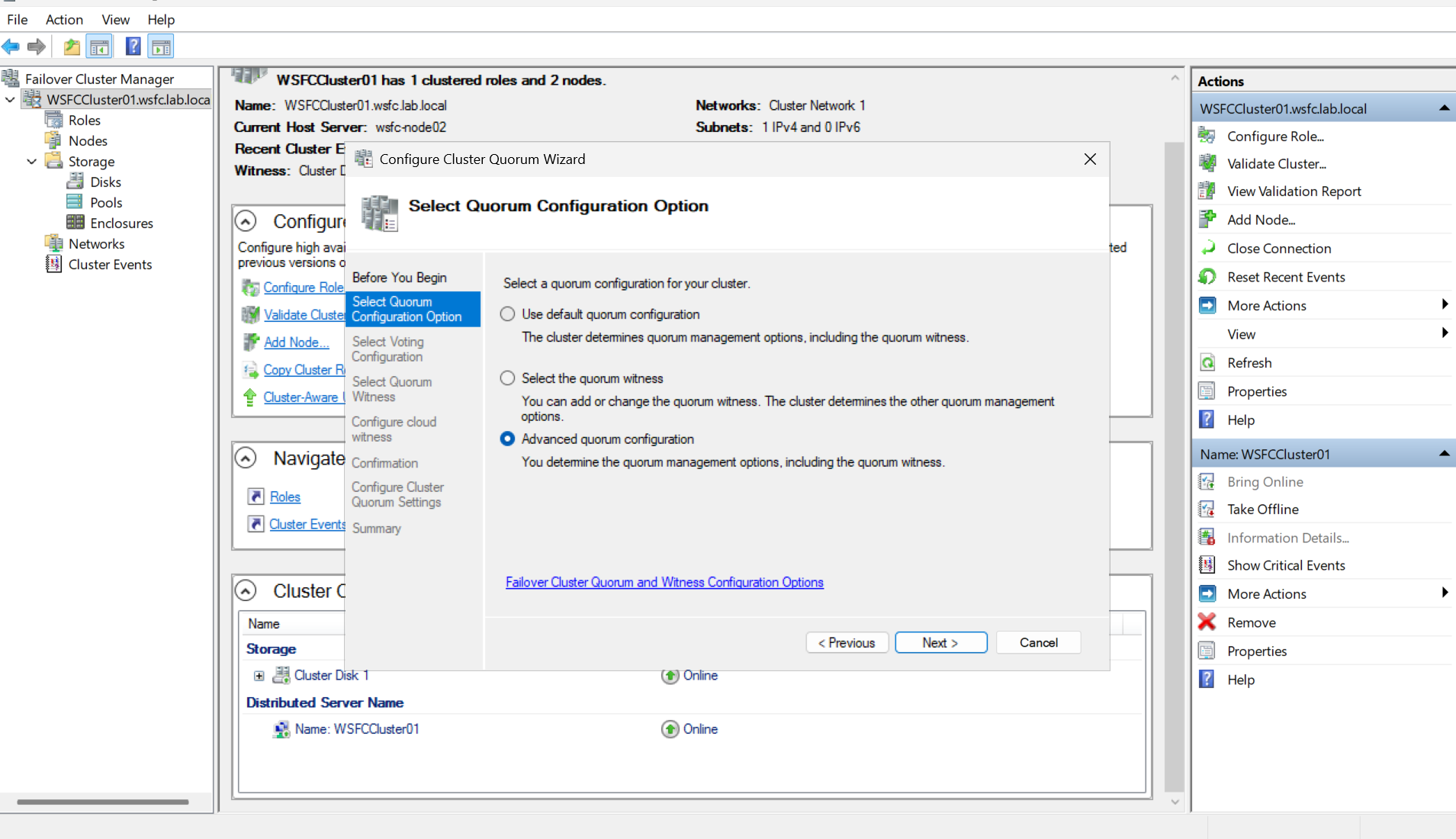Cancel the Configure Cluster Quorum Wizard
Screen dimensions: 1456x839
[x=1038, y=643]
